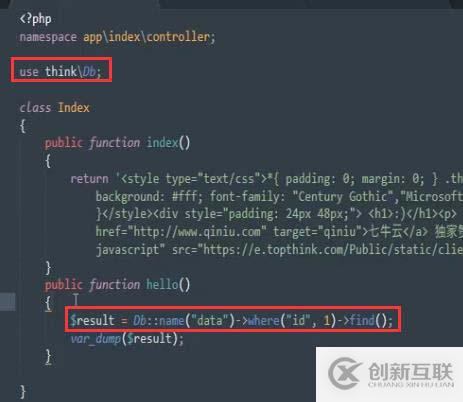Screen dimensions: 463x402
Task: Place cursor on the <?php opening tag
Action: (x=35, y=19)
